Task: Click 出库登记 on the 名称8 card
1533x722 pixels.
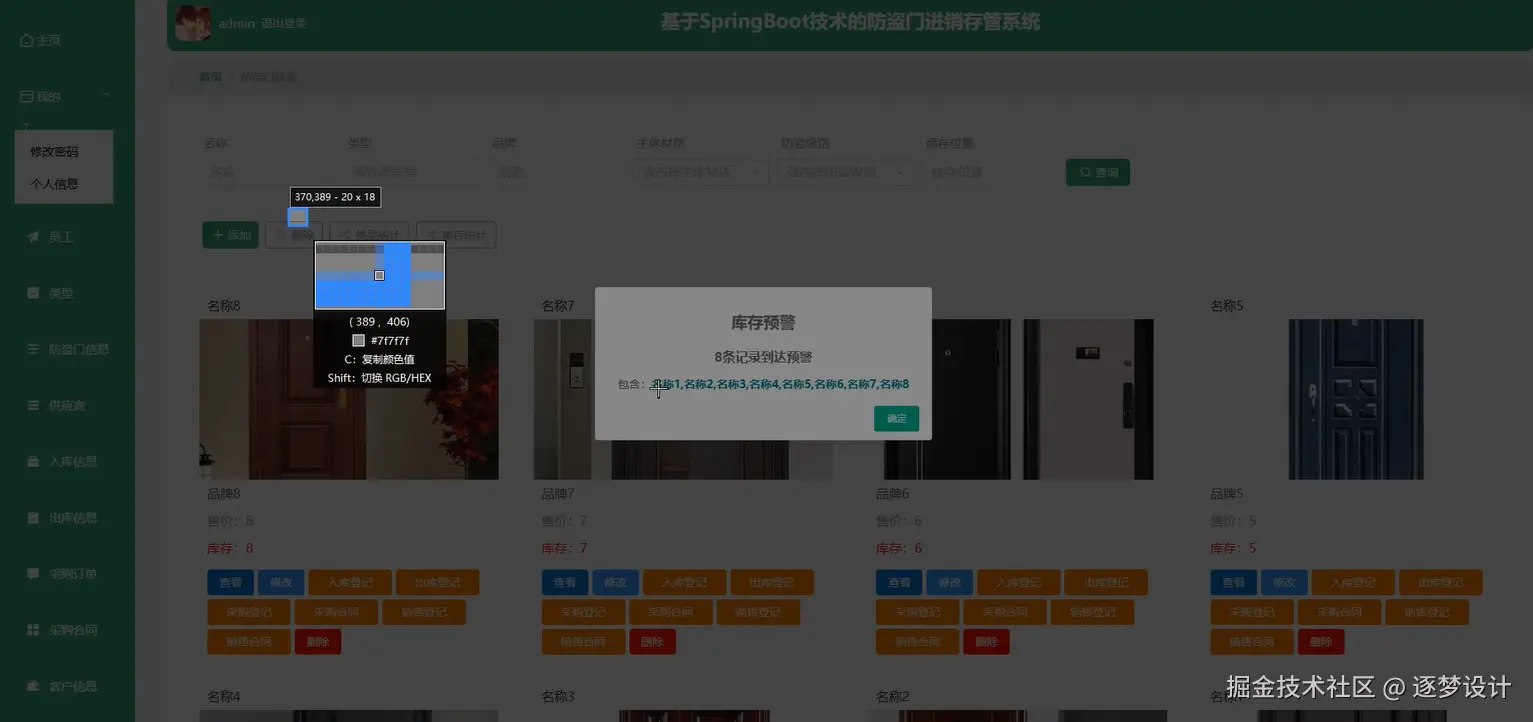Action: [x=437, y=582]
